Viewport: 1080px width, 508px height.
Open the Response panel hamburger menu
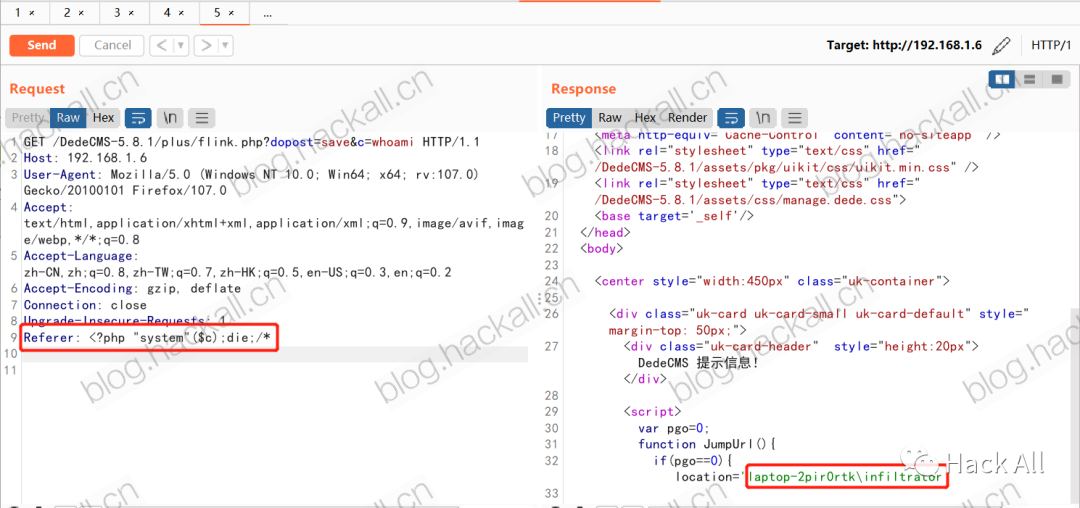point(794,118)
